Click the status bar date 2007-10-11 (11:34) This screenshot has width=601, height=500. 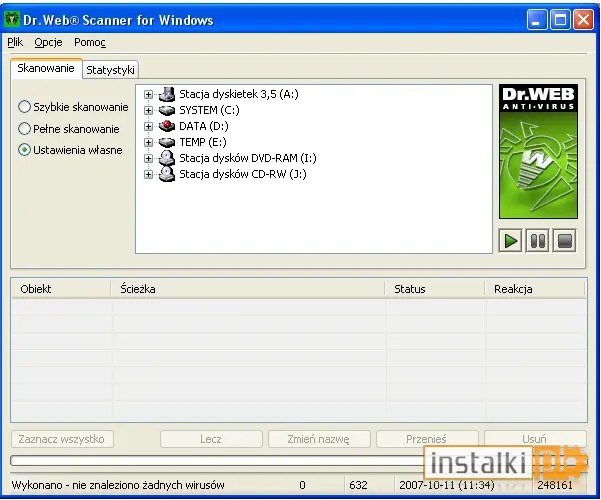click(x=447, y=485)
